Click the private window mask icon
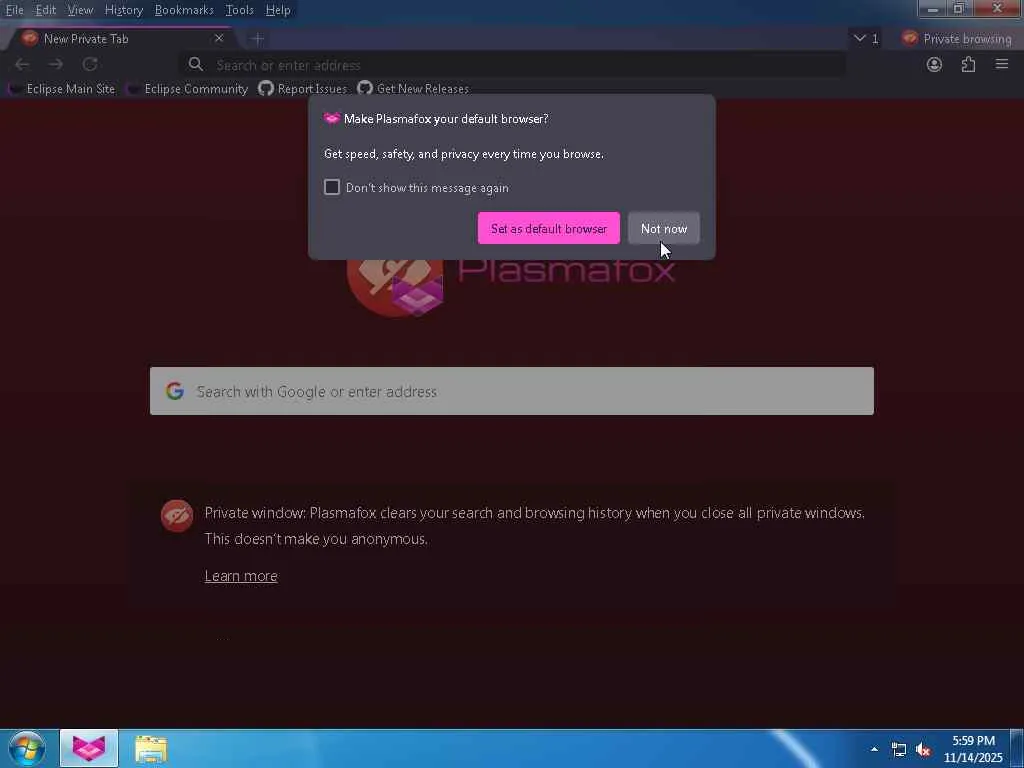The image size is (1024, 768). 177,516
